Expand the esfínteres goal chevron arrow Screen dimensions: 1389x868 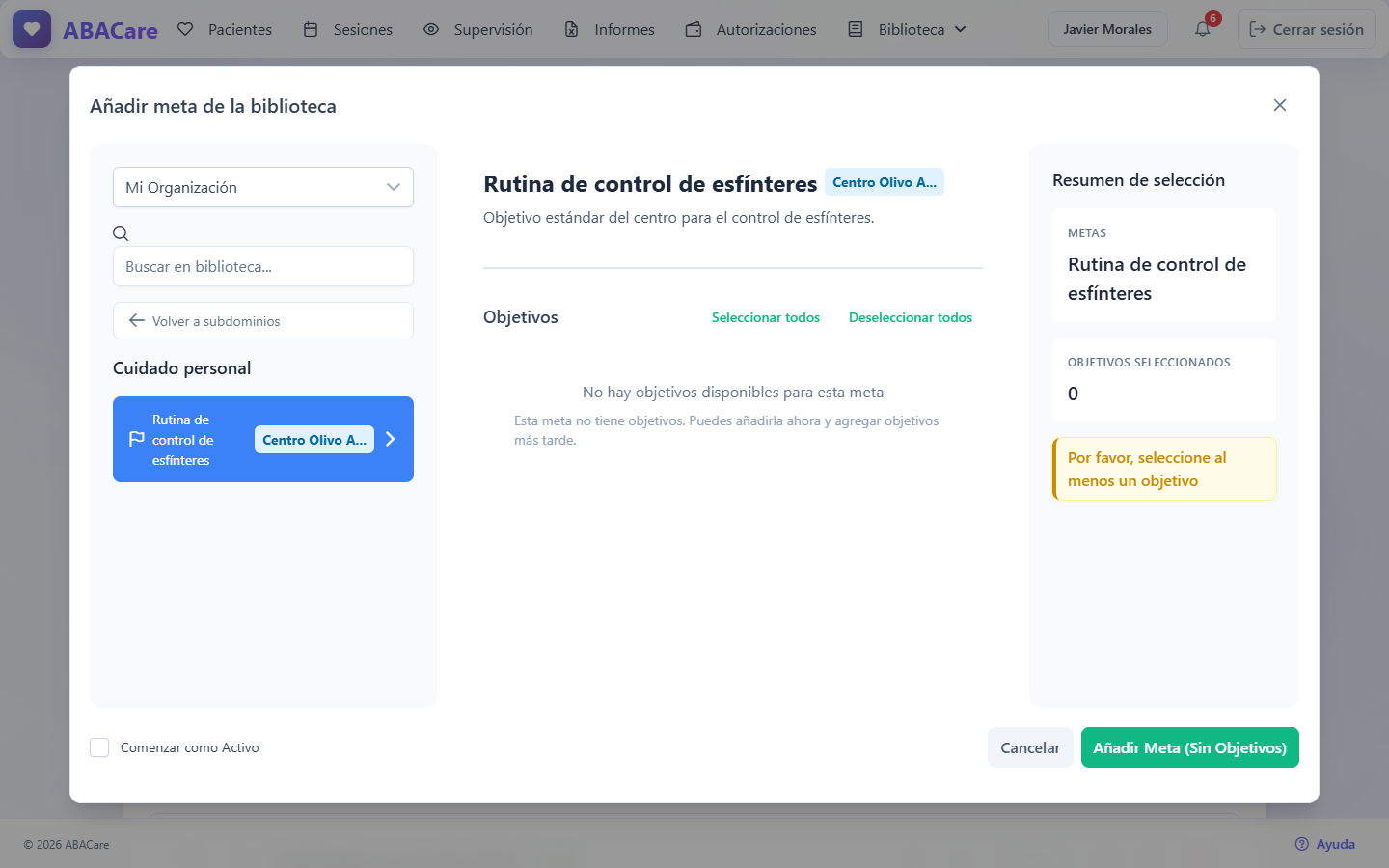pyautogui.click(x=391, y=439)
